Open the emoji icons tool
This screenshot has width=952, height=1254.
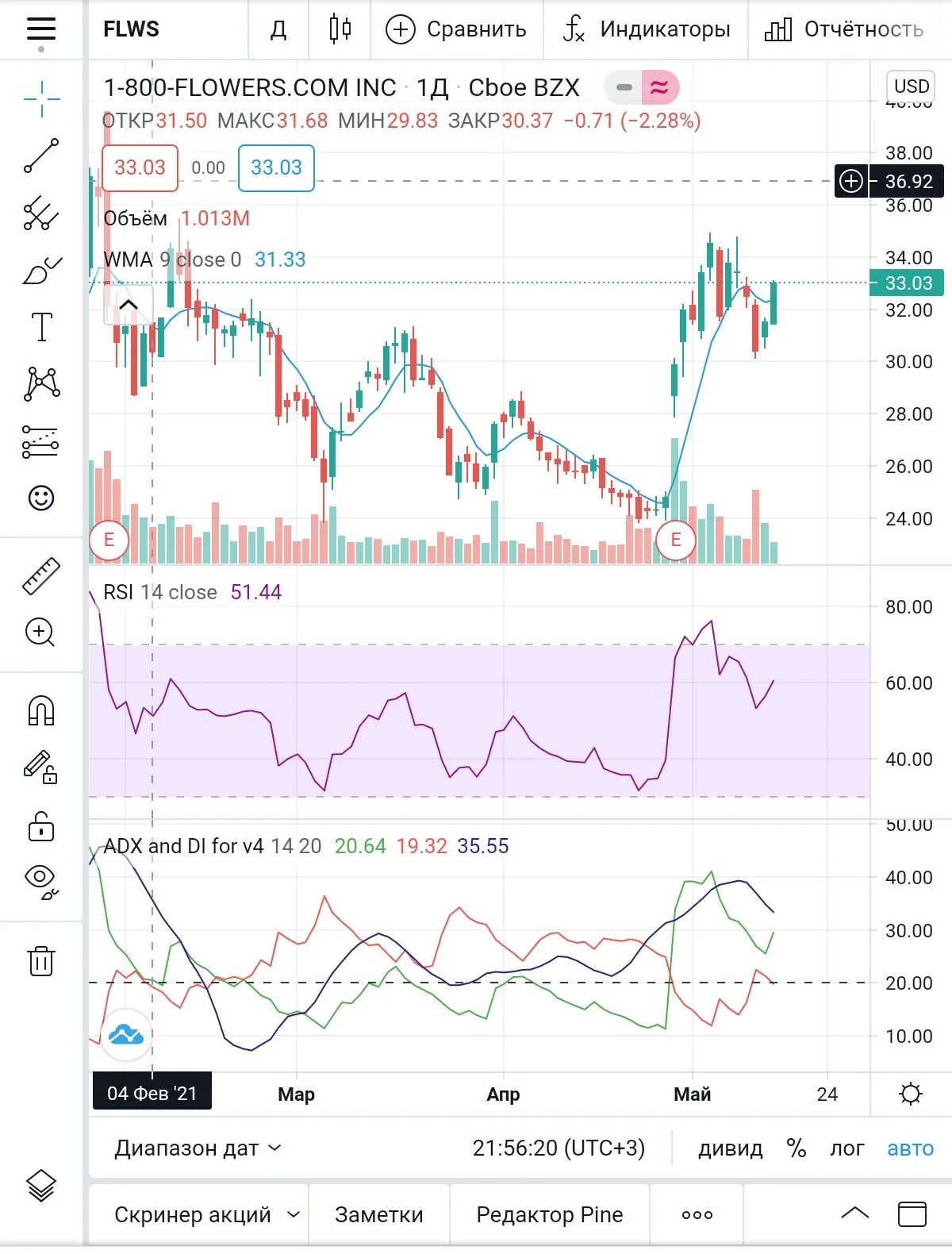click(41, 498)
